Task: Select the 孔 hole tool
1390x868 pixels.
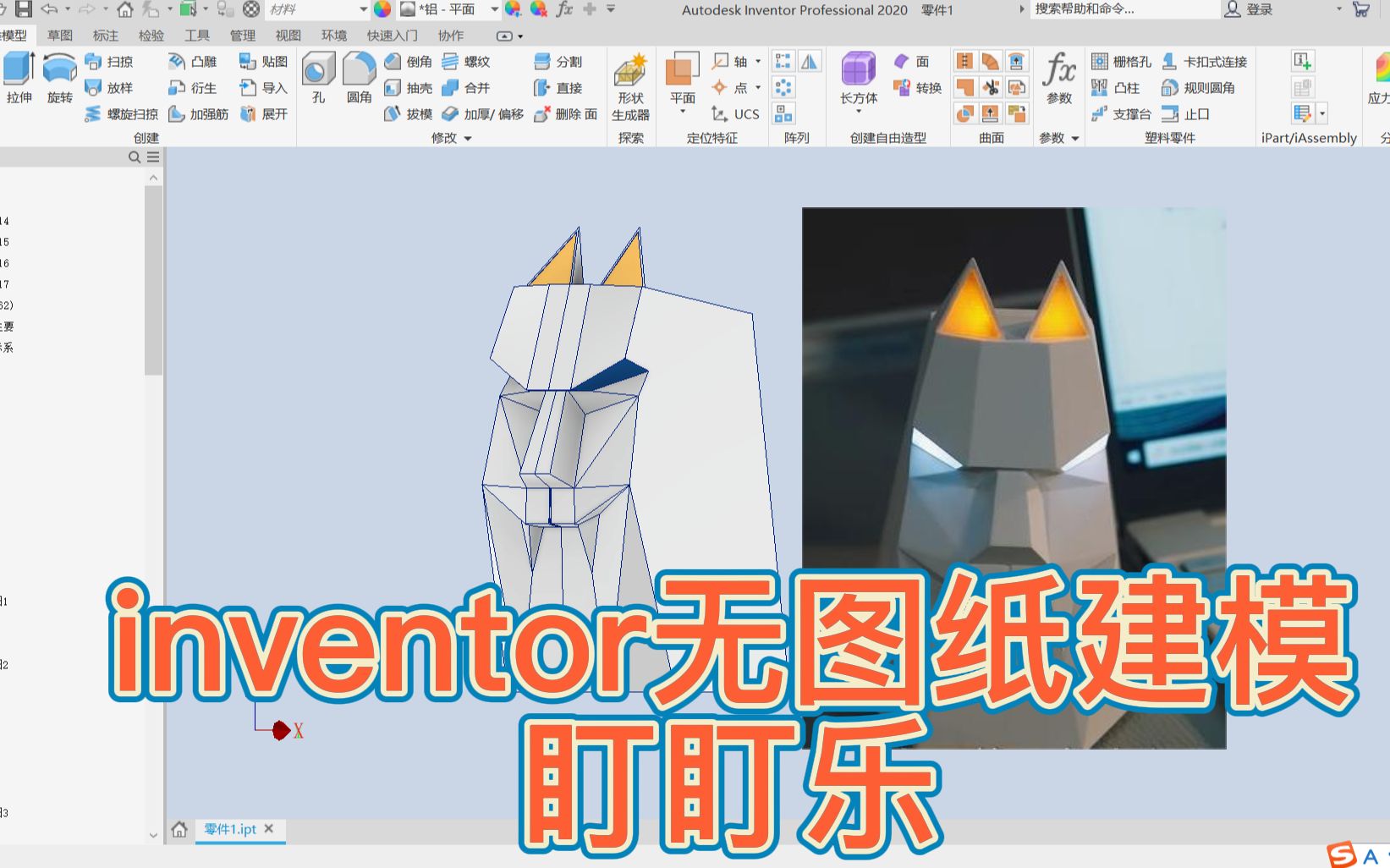Action: [x=319, y=77]
